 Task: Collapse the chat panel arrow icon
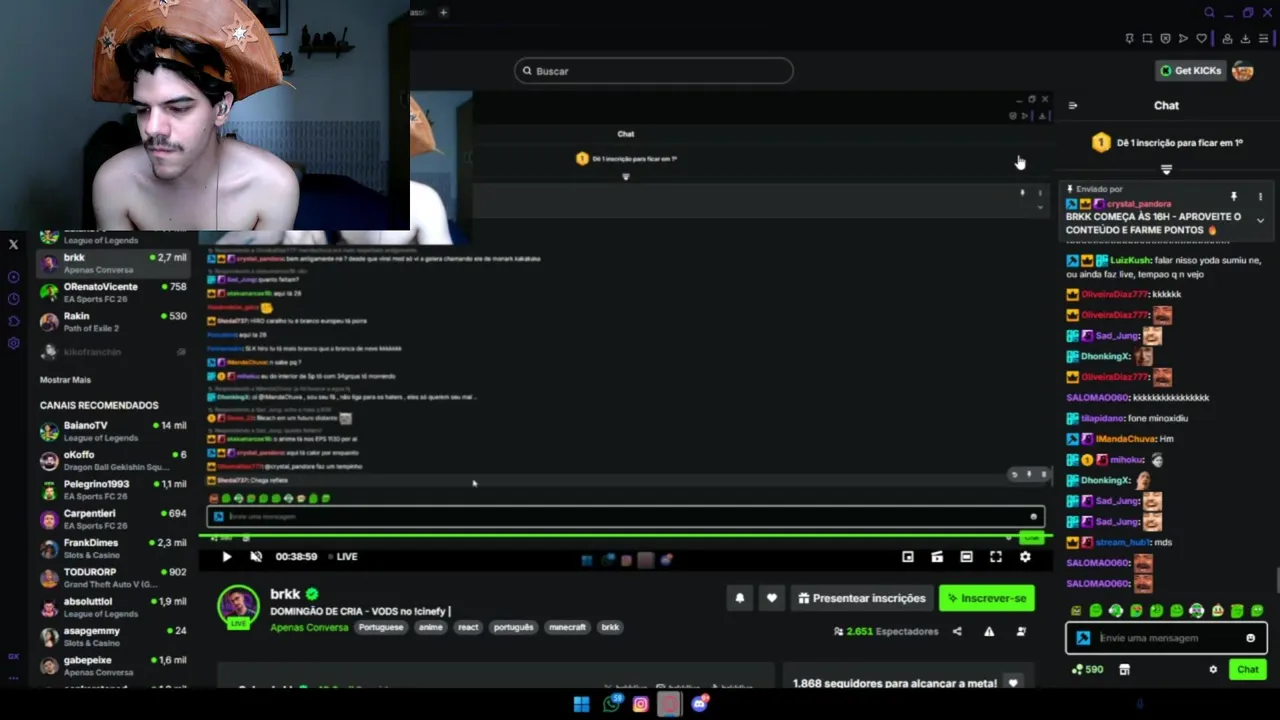pyautogui.click(x=1073, y=105)
